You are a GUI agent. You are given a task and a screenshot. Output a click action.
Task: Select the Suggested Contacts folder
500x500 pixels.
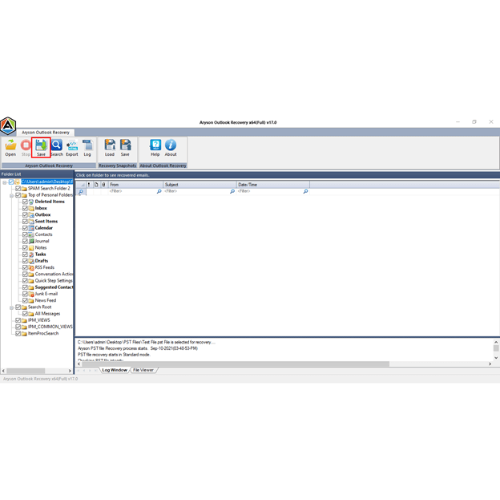pos(54,287)
